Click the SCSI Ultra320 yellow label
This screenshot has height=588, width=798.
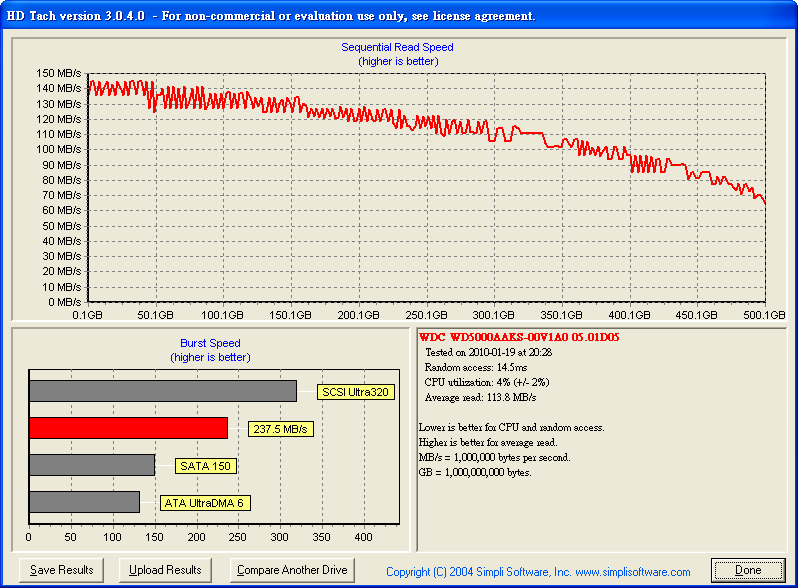point(355,392)
